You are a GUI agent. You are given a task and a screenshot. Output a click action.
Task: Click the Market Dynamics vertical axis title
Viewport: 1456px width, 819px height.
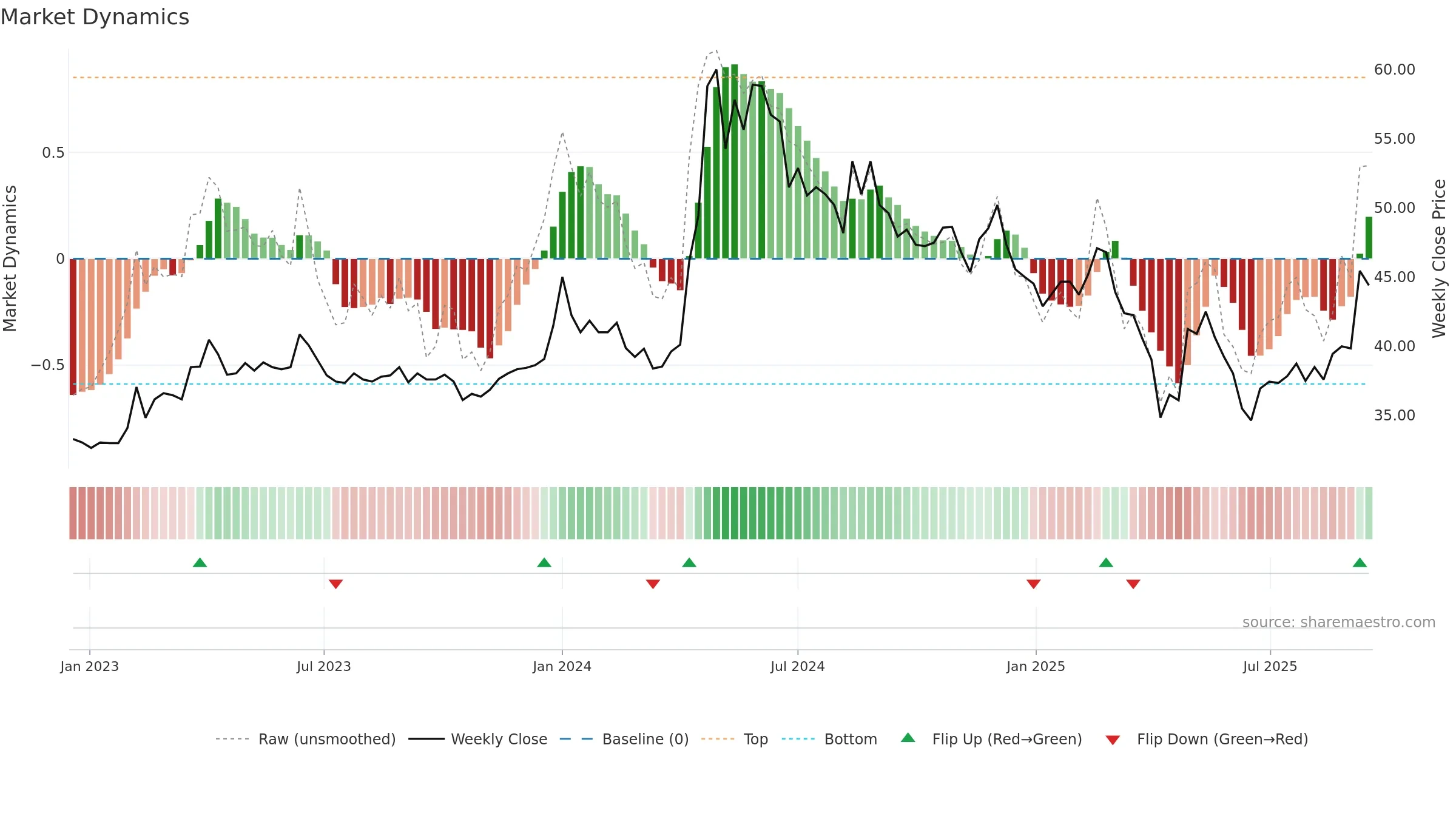10,258
